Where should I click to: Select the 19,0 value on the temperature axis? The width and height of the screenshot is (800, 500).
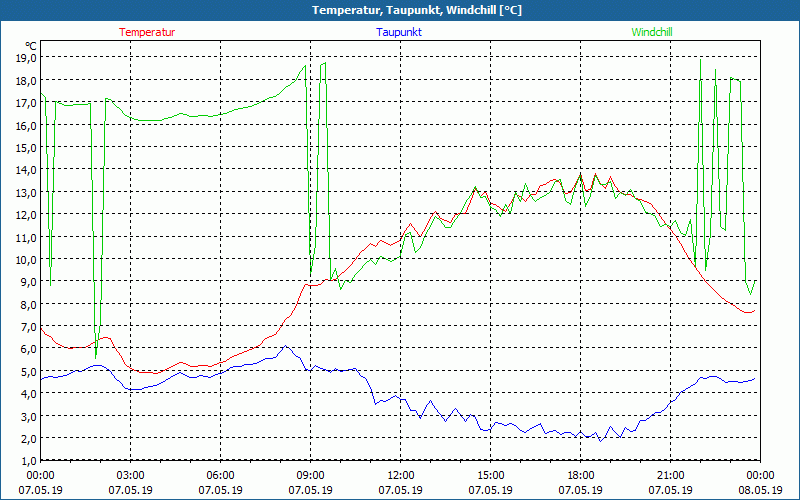(25, 59)
